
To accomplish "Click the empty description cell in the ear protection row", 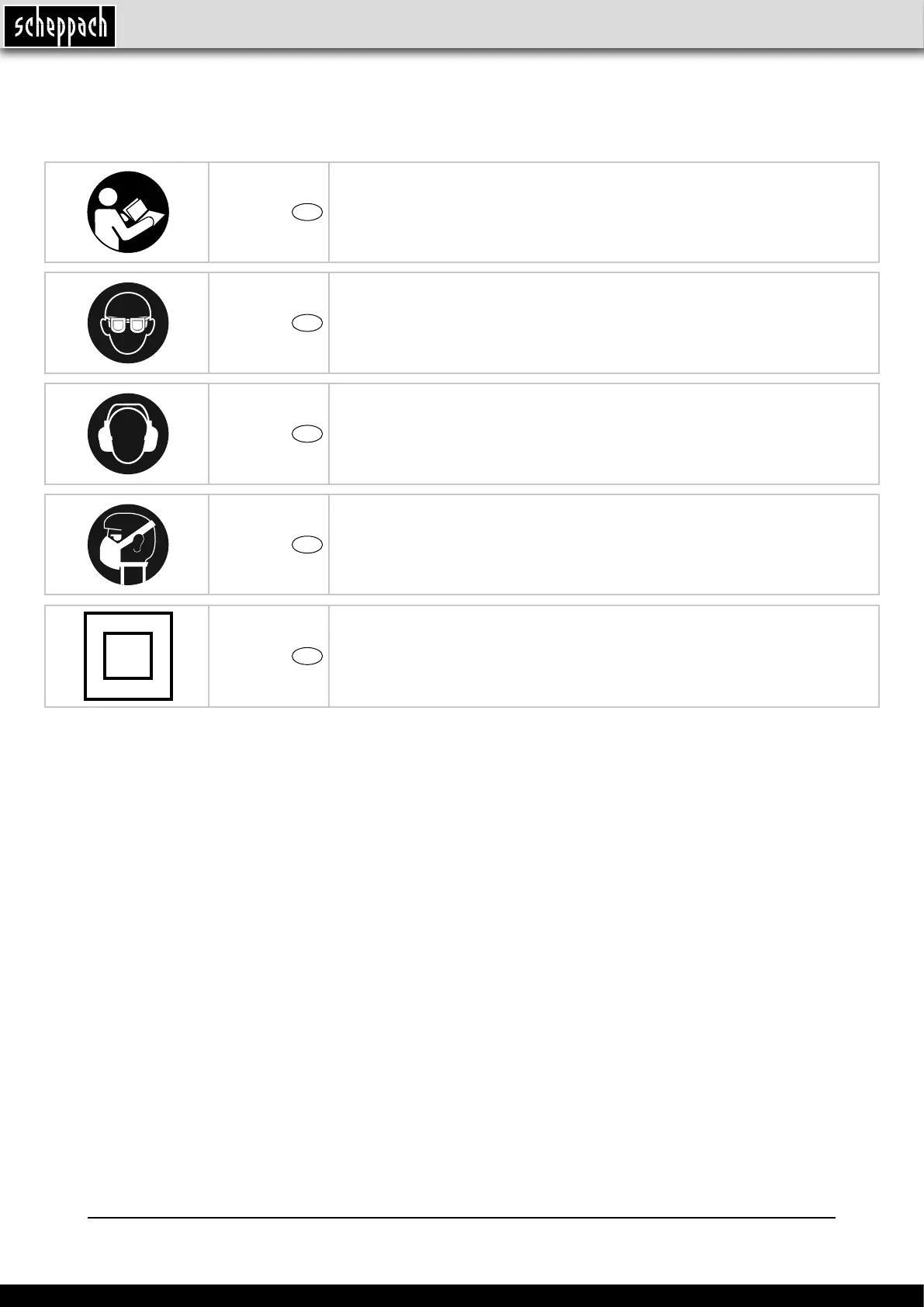I will tap(604, 434).
